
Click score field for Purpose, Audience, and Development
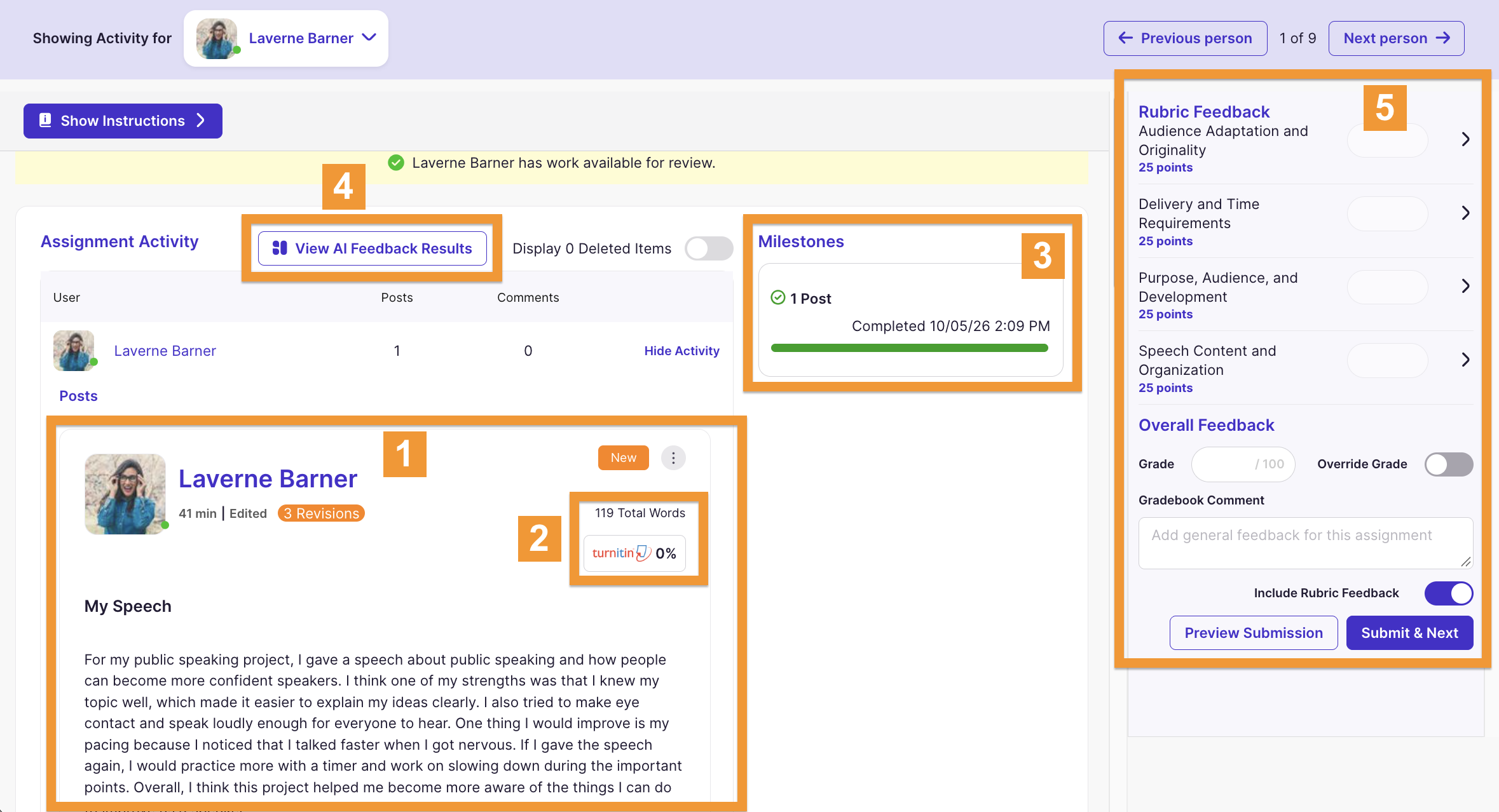1388,287
